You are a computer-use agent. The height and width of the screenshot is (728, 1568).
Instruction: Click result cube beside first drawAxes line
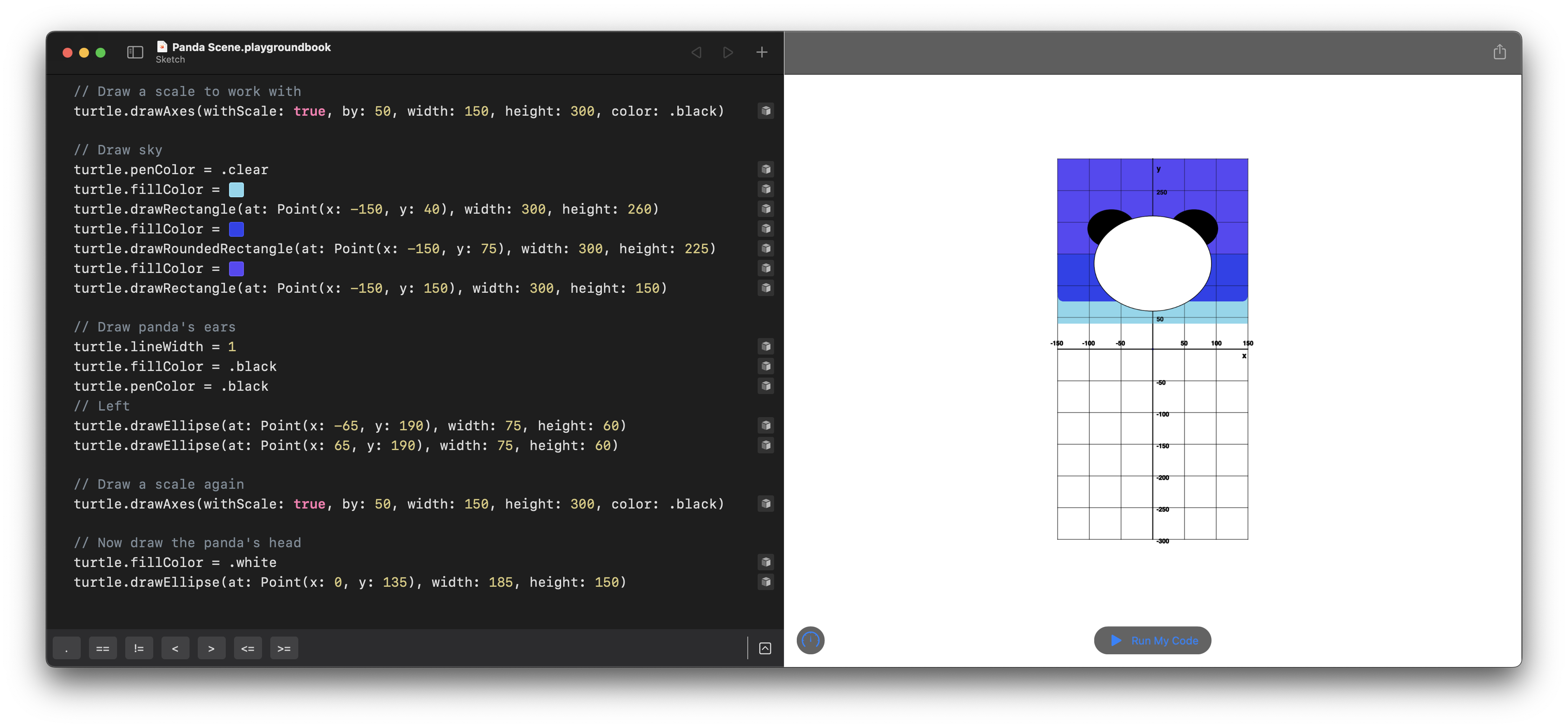point(766,111)
